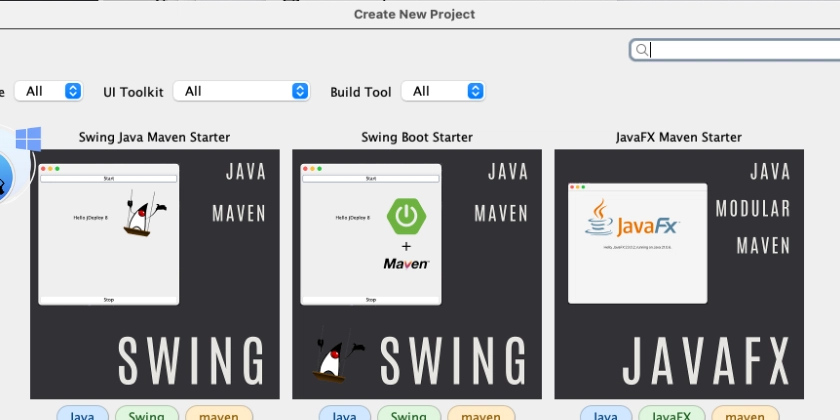Click the maven tag under Swing Boot Starter
This screenshot has height=420, width=840.
pyautogui.click(x=481, y=415)
